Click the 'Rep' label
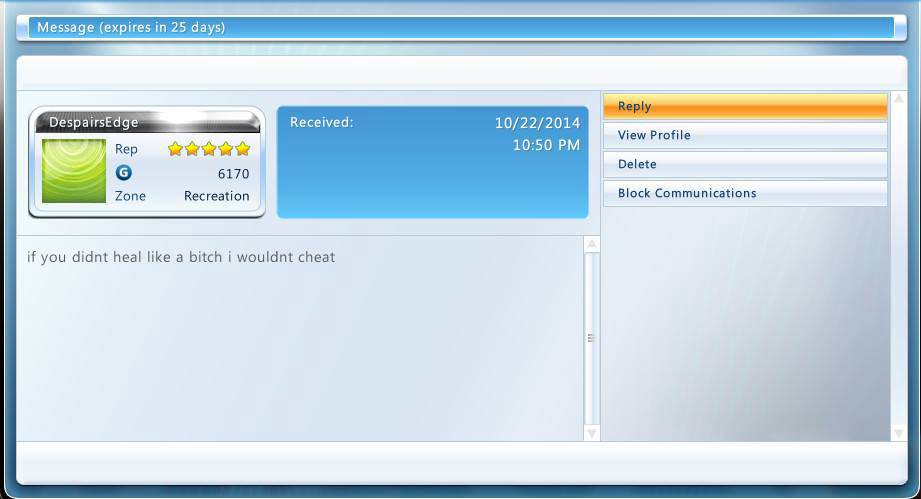This screenshot has width=921, height=499. tap(126, 150)
